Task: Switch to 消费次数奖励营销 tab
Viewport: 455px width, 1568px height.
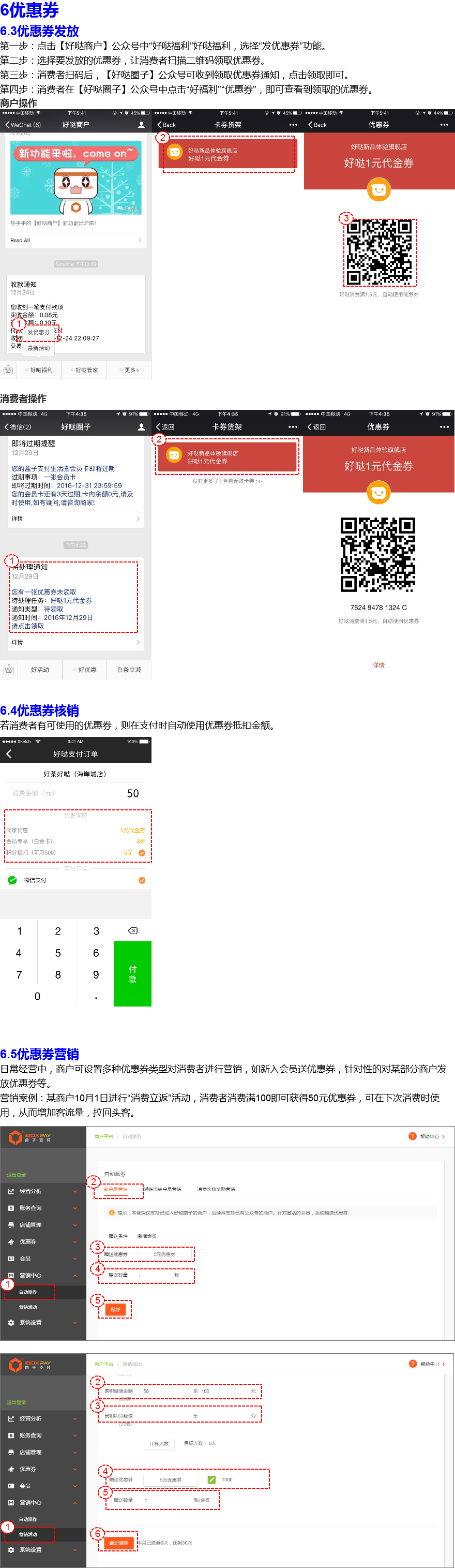Action: point(216,1189)
